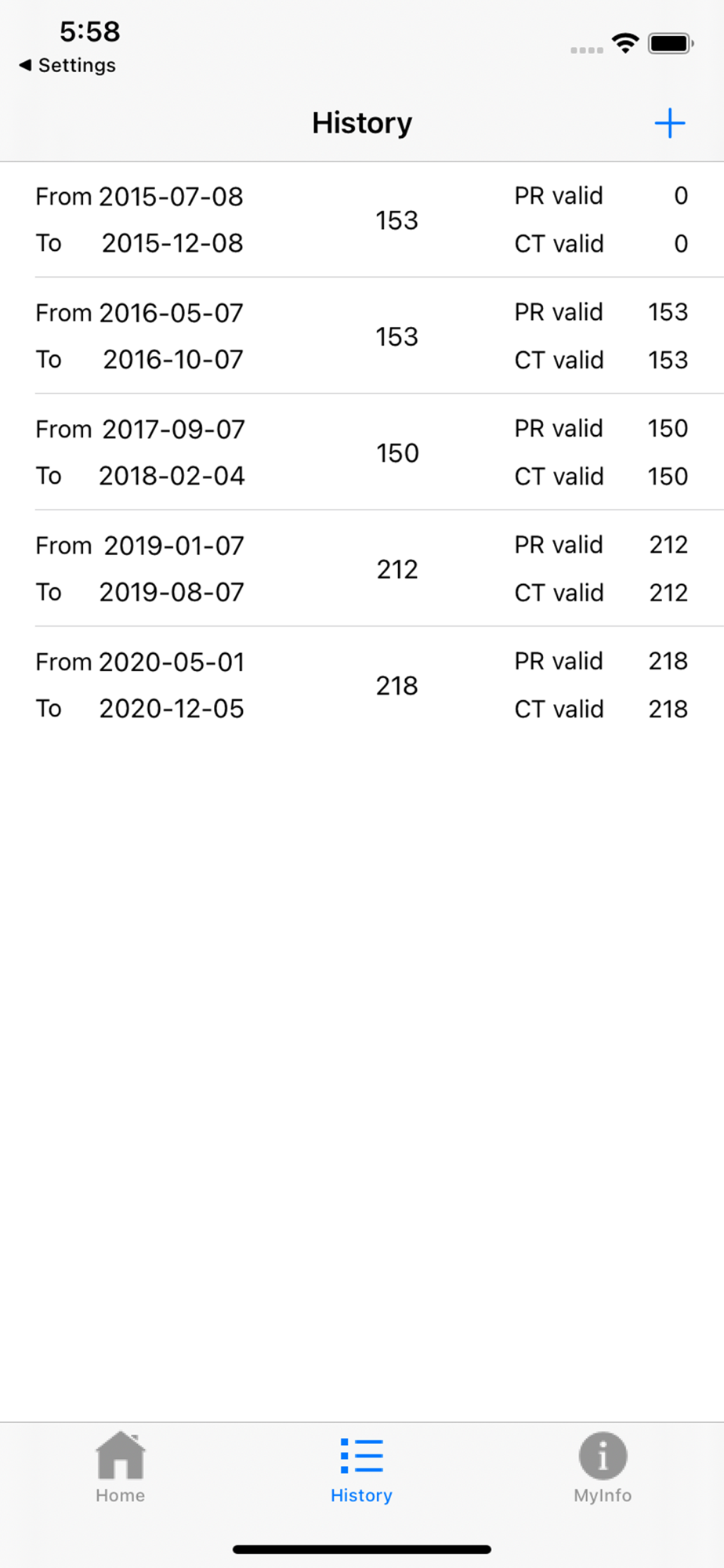Click the Settings back link text
The image size is (724, 1568).
[77, 65]
